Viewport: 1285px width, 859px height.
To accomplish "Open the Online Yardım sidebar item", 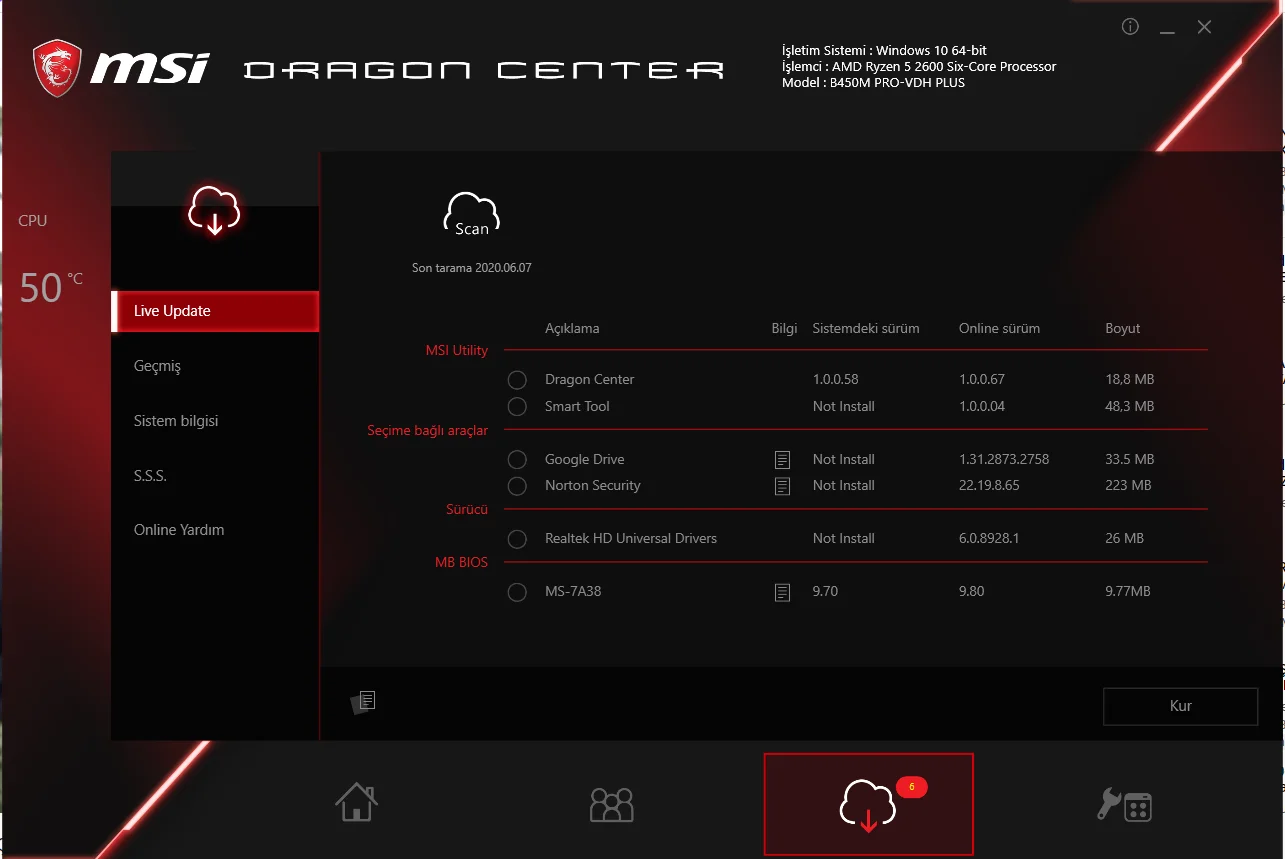I will (x=179, y=530).
